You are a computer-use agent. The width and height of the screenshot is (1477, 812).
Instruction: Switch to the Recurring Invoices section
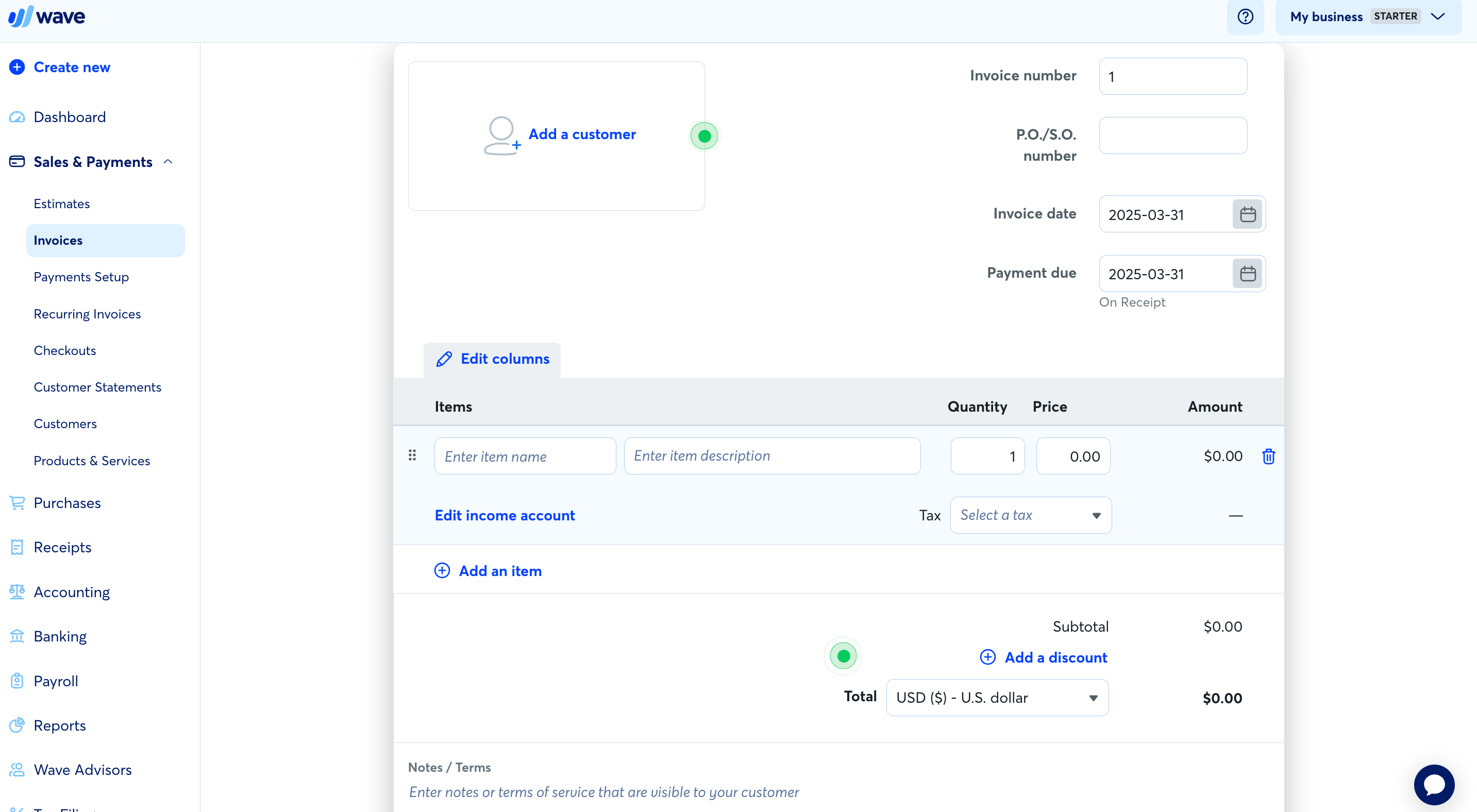pos(87,313)
